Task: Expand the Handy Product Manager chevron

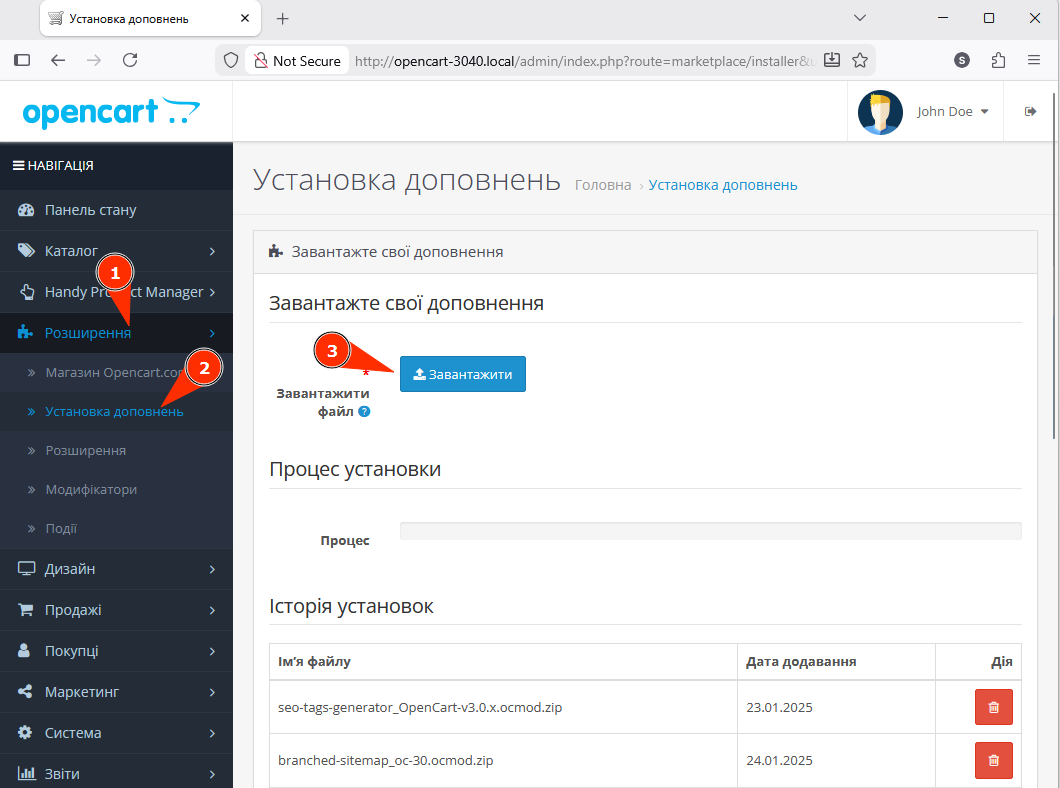Action: pos(212,292)
